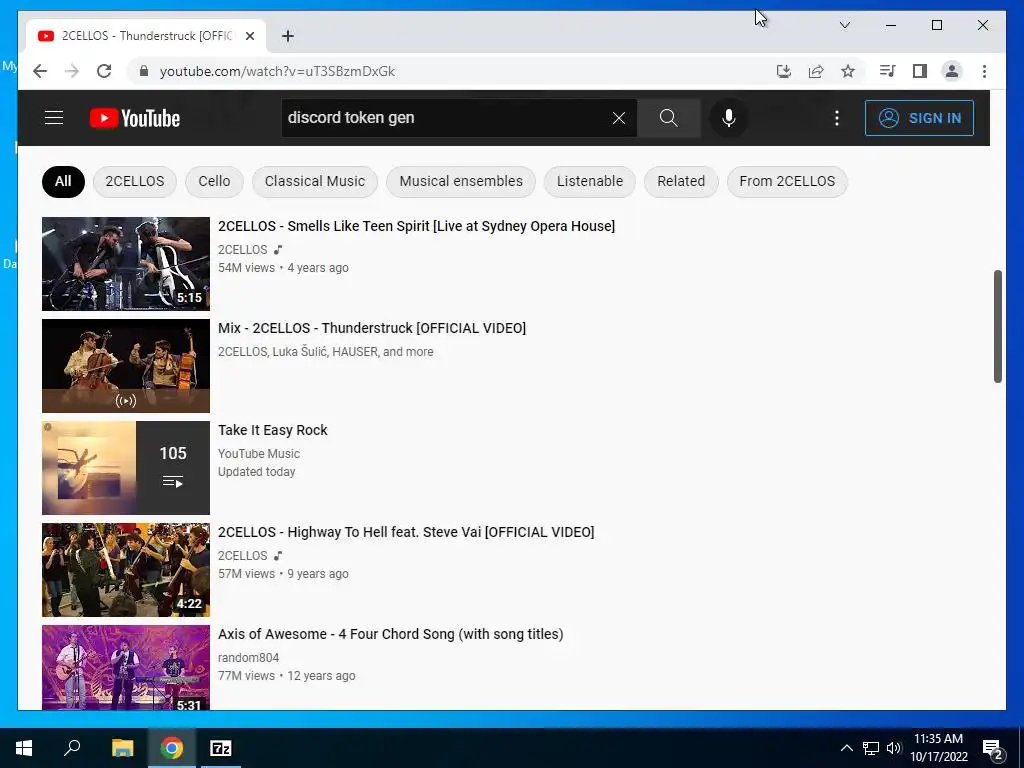The image size is (1024, 768).
Task: Open tab search chevron in title bar
Action: point(844,25)
